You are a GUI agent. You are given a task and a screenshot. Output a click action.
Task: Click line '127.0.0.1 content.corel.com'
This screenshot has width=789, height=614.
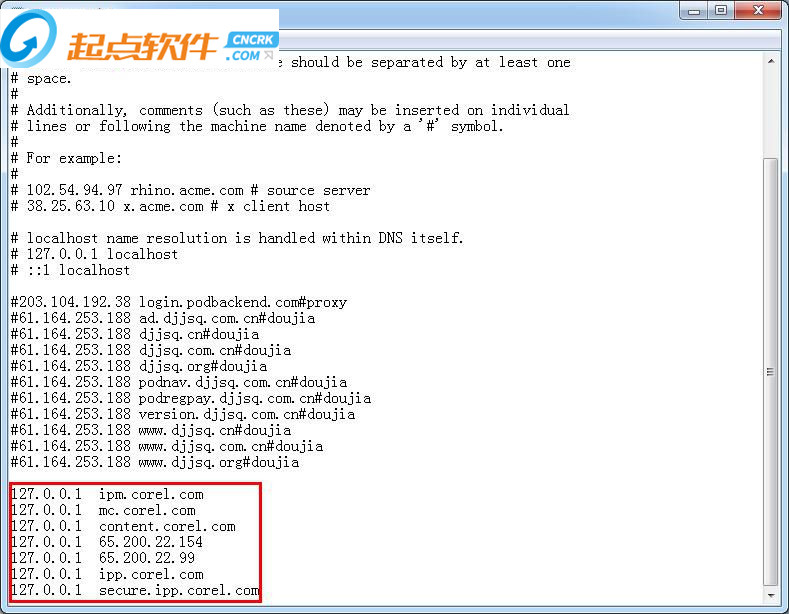(x=123, y=526)
